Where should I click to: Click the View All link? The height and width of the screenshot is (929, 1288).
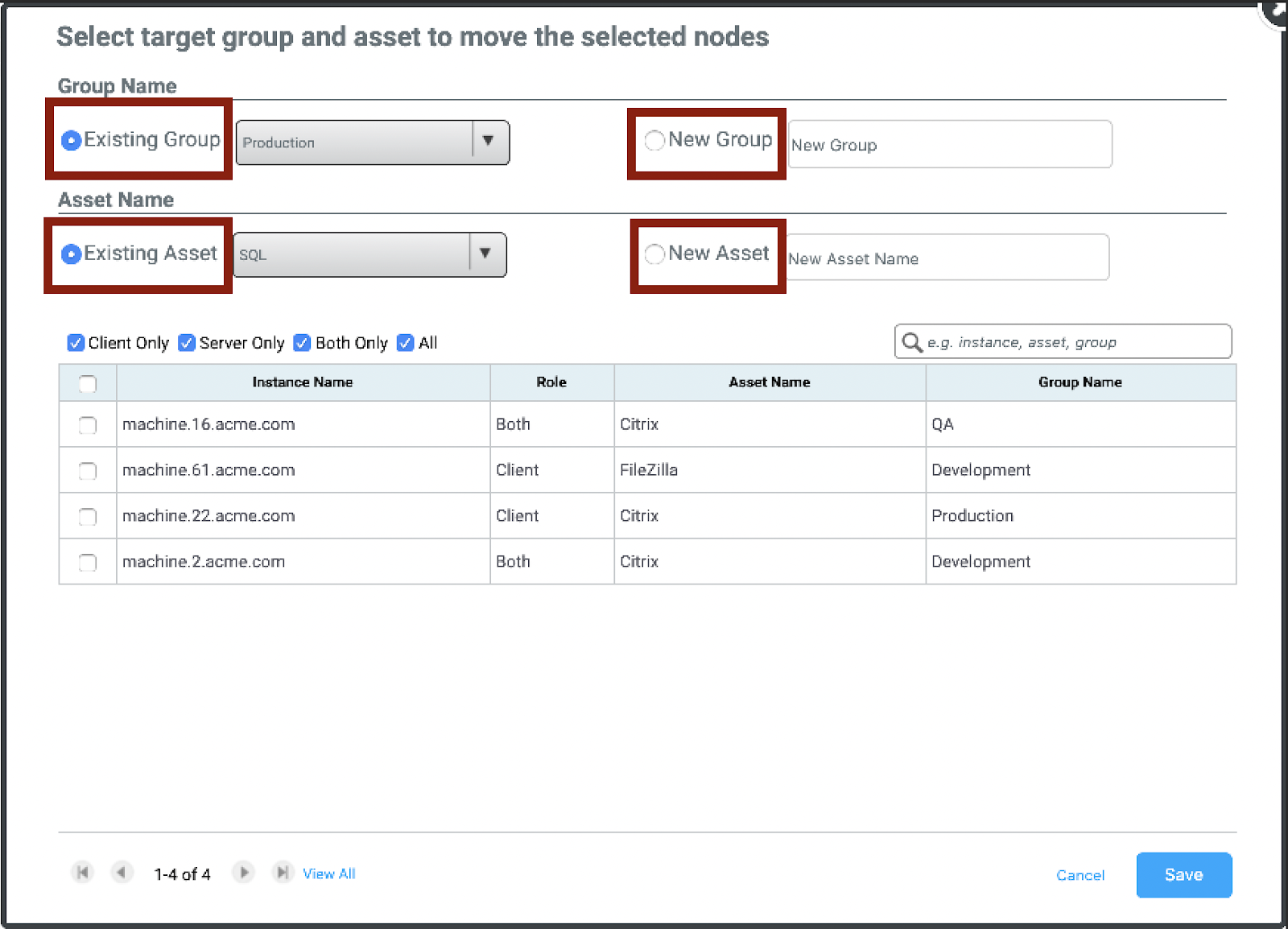pyautogui.click(x=328, y=873)
